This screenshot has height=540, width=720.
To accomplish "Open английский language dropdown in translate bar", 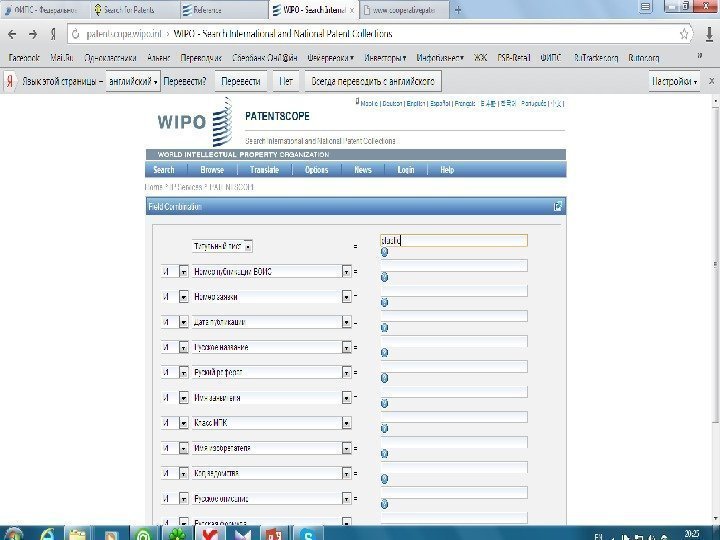I will (133, 81).
